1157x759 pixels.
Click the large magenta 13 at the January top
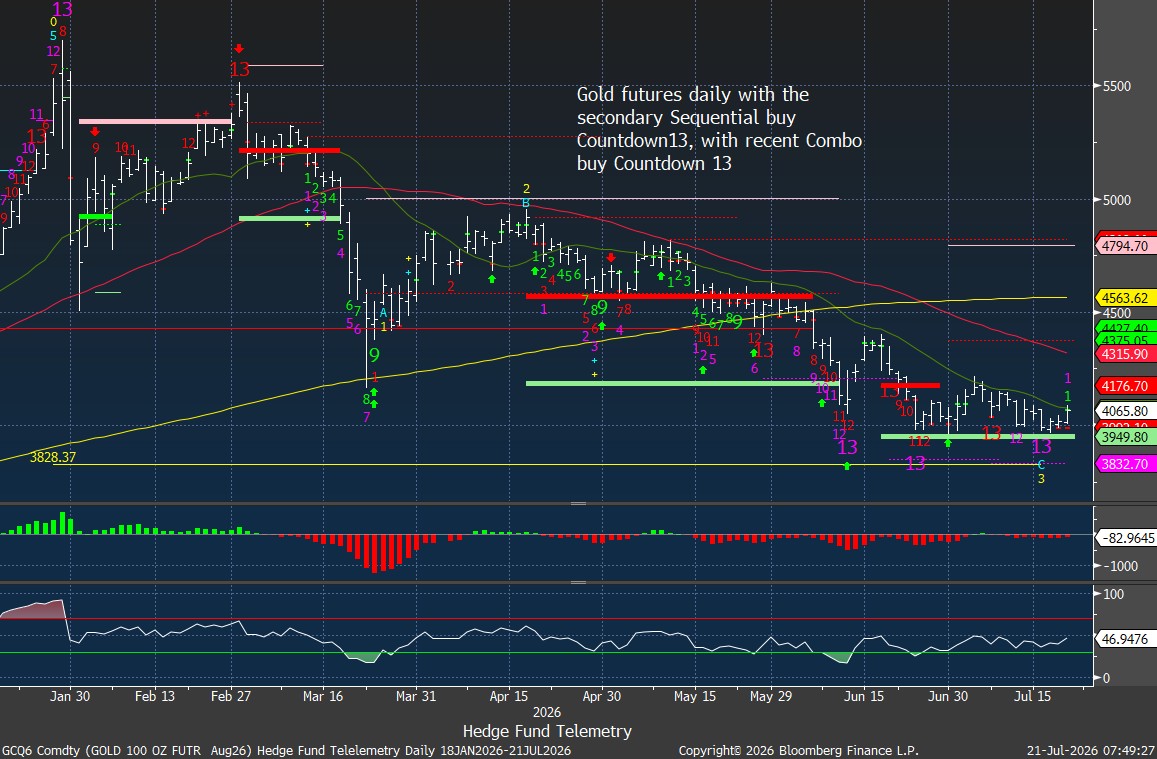click(x=63, y=10)
